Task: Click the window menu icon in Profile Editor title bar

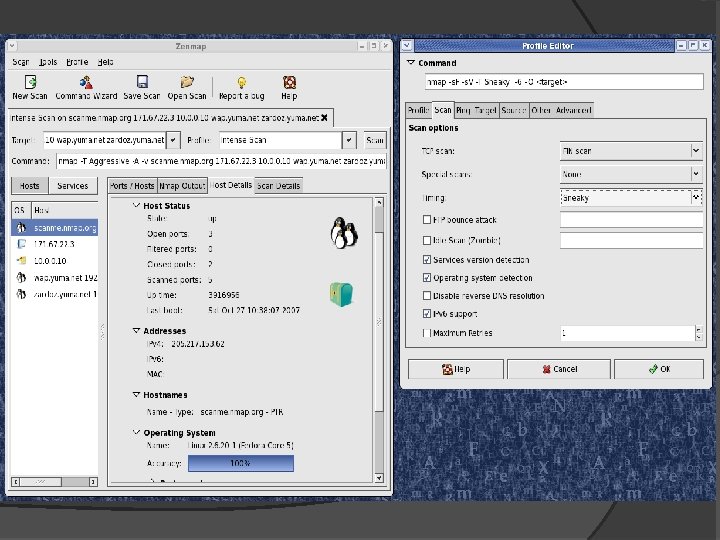Action: (407, 45)
